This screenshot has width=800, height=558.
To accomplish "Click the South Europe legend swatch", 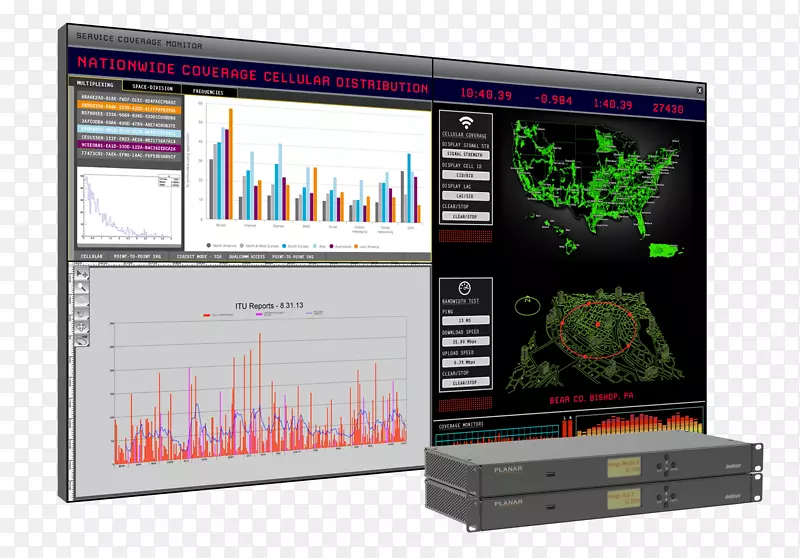I will click(x=284, y=246).
